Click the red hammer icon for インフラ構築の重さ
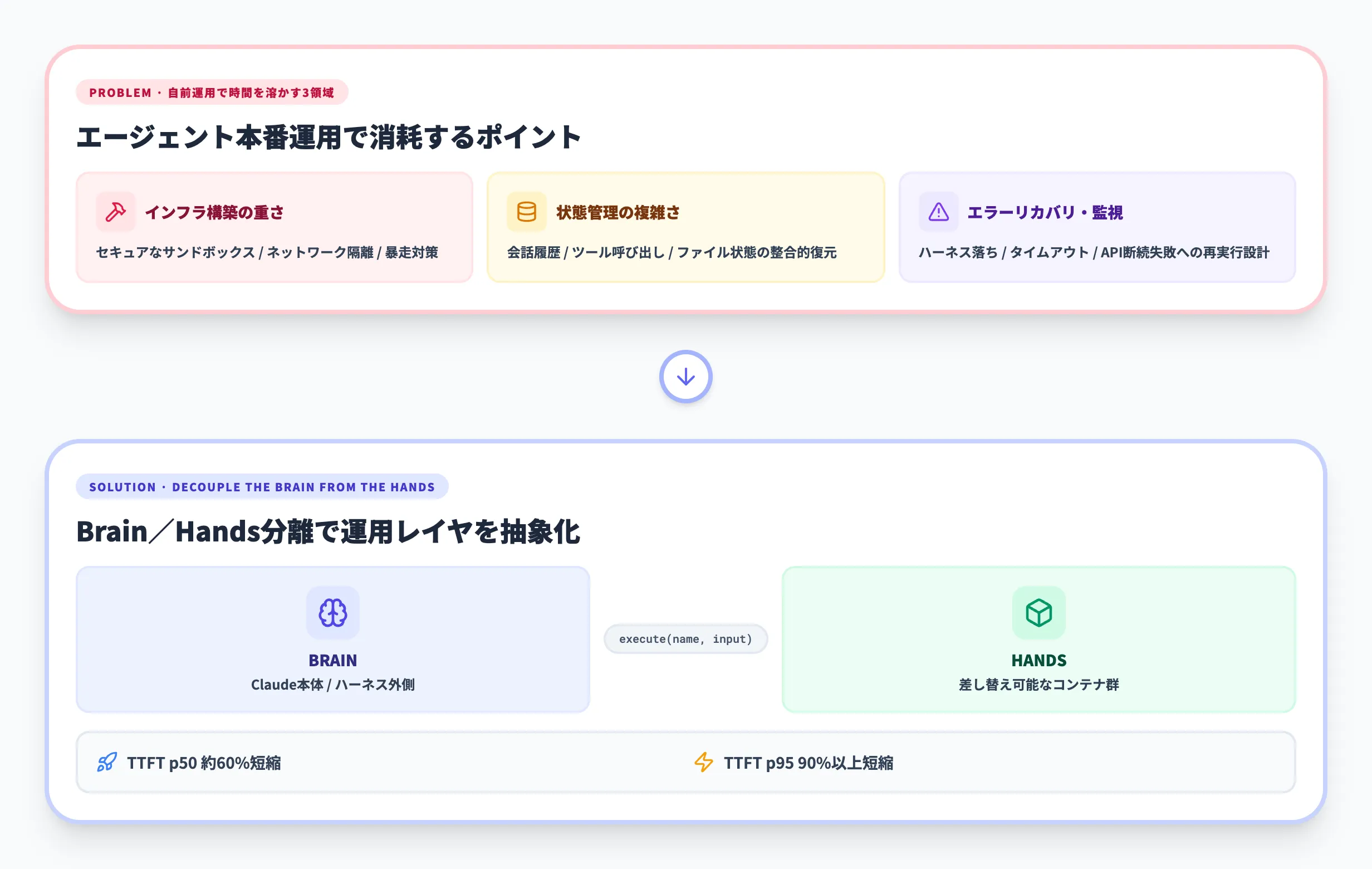Image resolution: width=1372 pixels, height=869 pixels. (115, 213)
